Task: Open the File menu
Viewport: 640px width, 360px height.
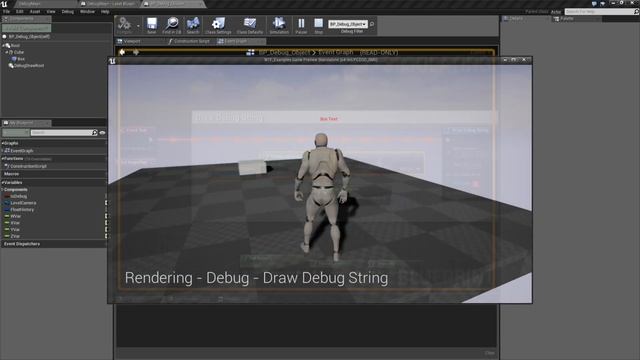Action: click(x=7, y=11)
